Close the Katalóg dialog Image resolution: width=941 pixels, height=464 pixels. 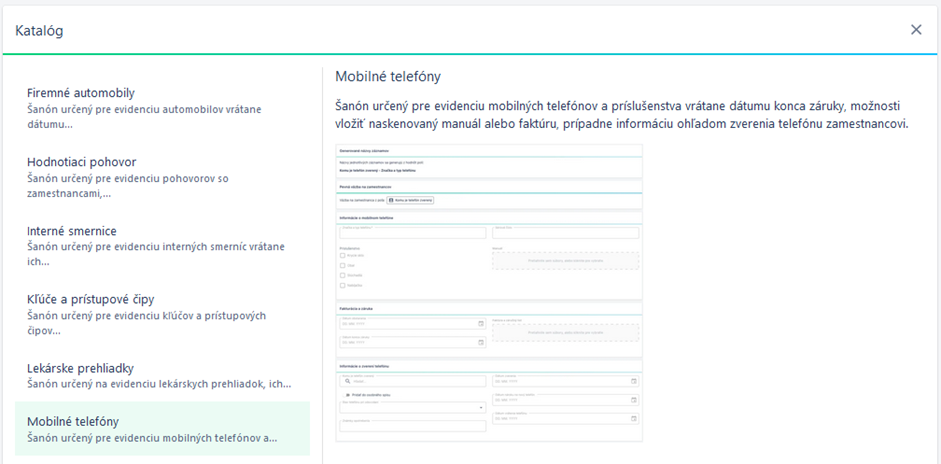point(916,30)
